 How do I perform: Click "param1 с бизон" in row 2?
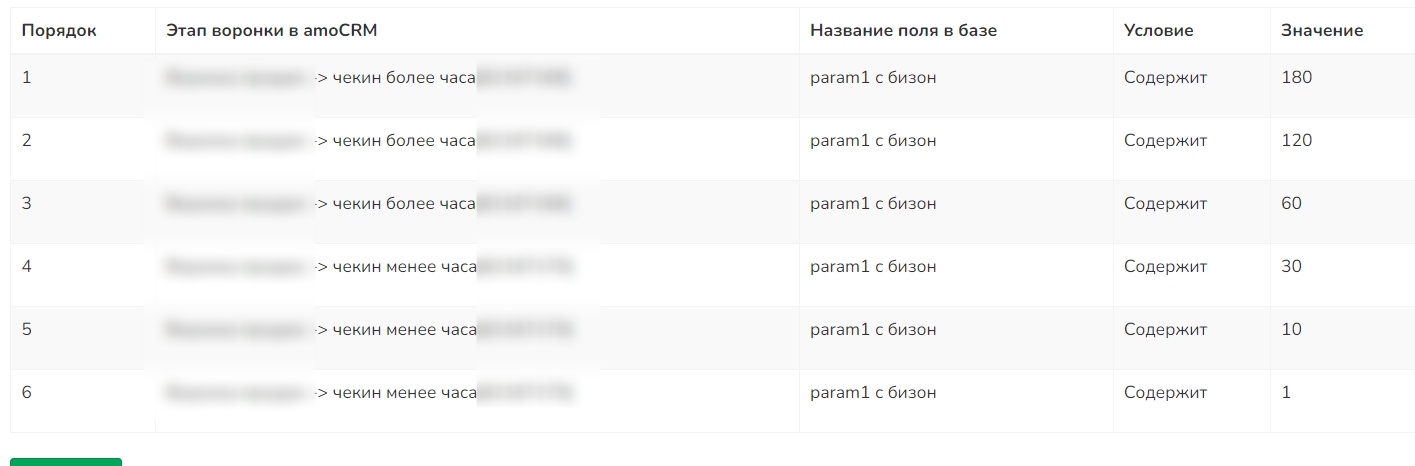click(x=873, y=141)
